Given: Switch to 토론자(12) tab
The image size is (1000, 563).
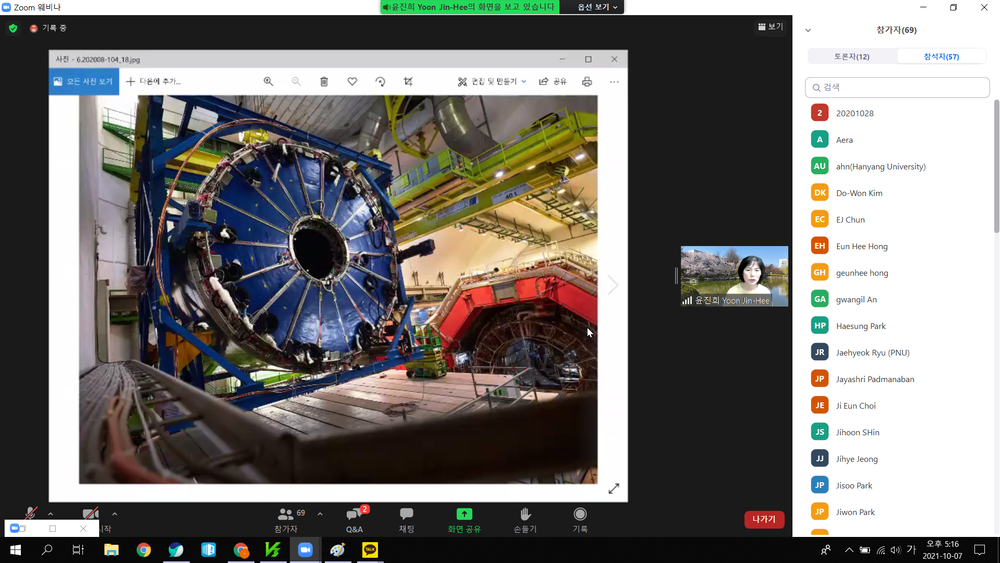Looking at the screenshot, I should pos(852,57).
